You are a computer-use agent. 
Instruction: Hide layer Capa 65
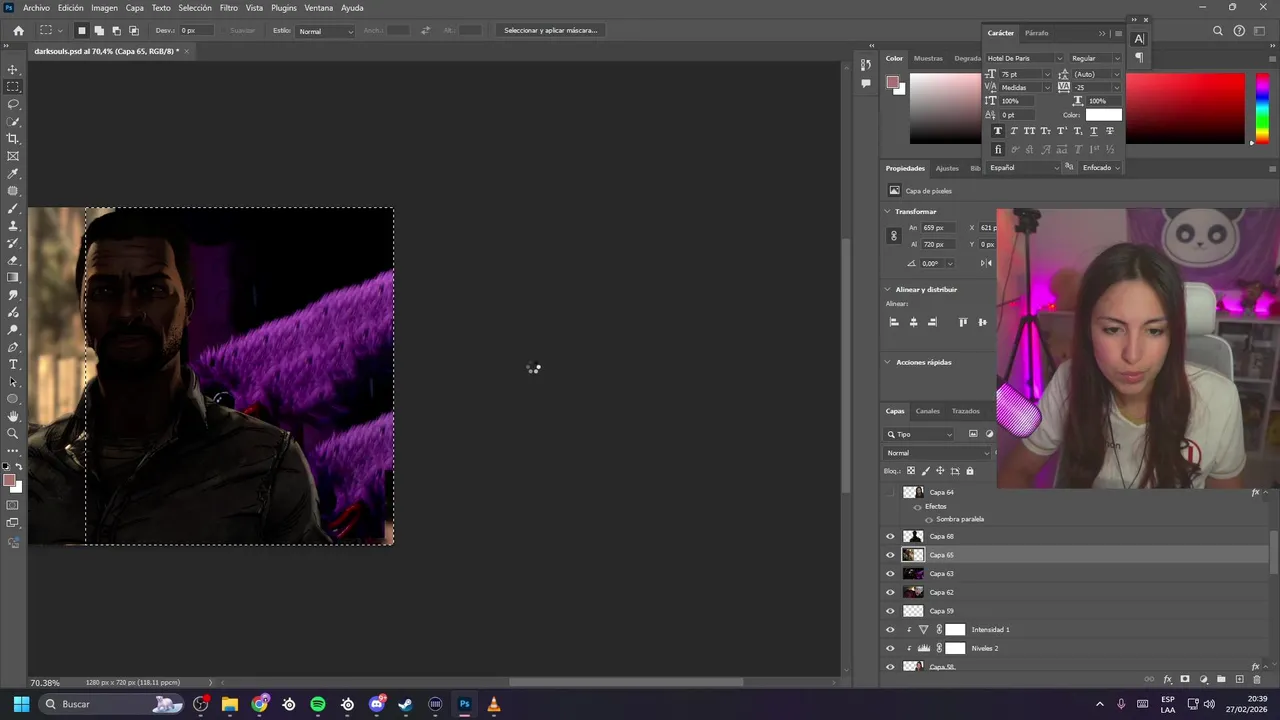pyautogui.click(x=890, y=555)
